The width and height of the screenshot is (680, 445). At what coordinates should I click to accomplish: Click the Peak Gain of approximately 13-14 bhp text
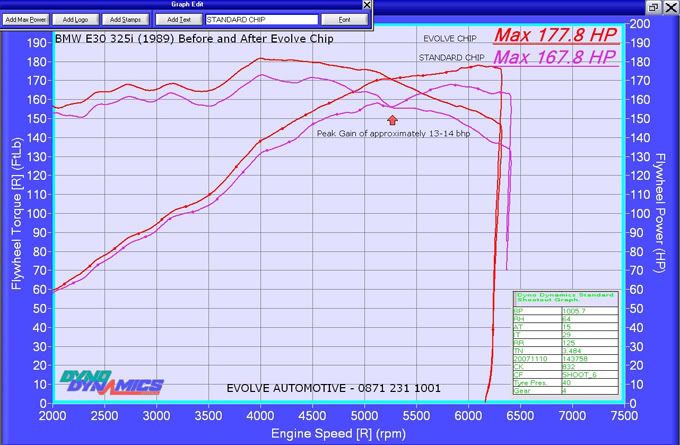(x=393, y=134)
